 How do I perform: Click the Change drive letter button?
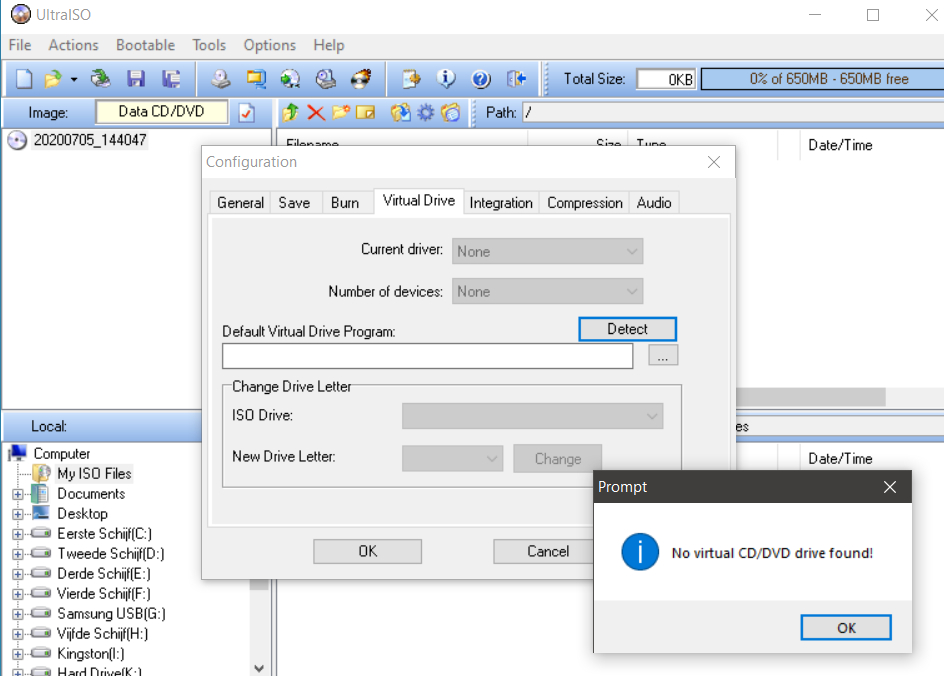(557, 459)
